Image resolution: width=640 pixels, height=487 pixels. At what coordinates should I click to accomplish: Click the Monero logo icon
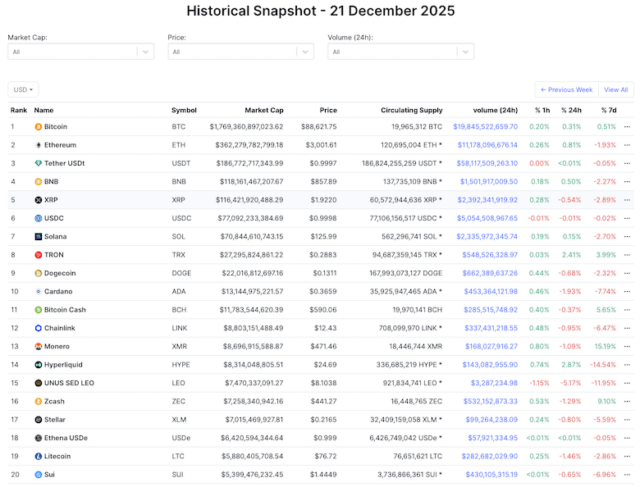38,346
